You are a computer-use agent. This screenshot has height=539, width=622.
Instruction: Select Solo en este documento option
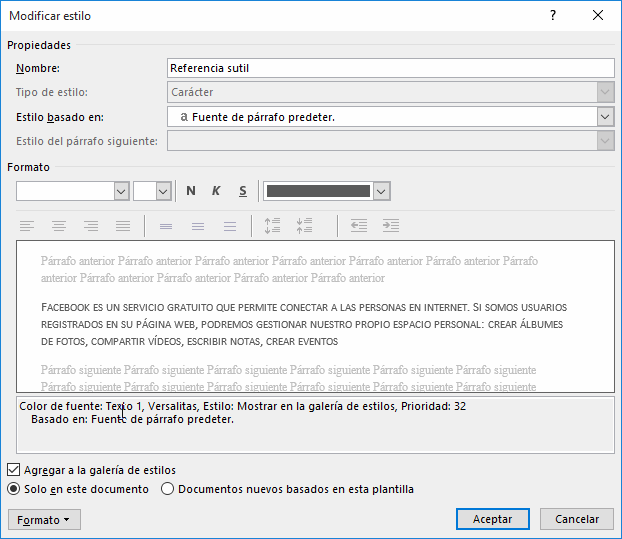tap(14, 489)
